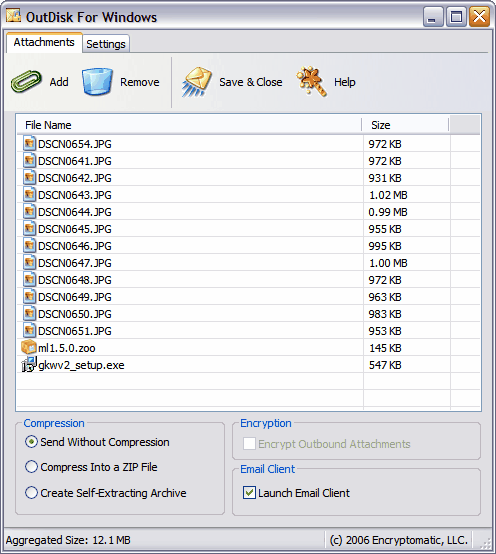Click the image icon beside DSCN0642.JPG
This screenshot has height=554, width=496.
(x=29, y=177)
